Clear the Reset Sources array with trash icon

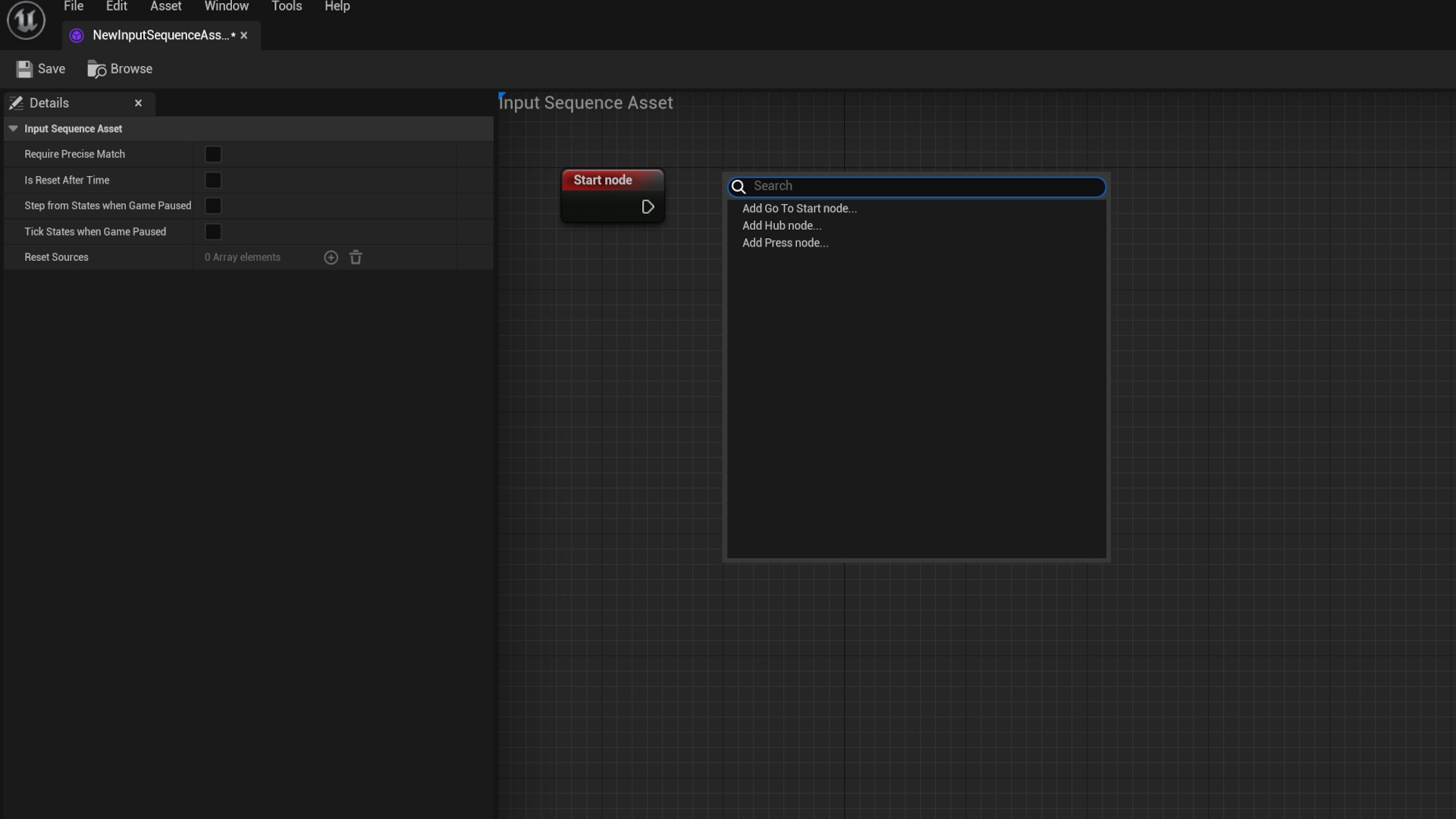[355, 257]
